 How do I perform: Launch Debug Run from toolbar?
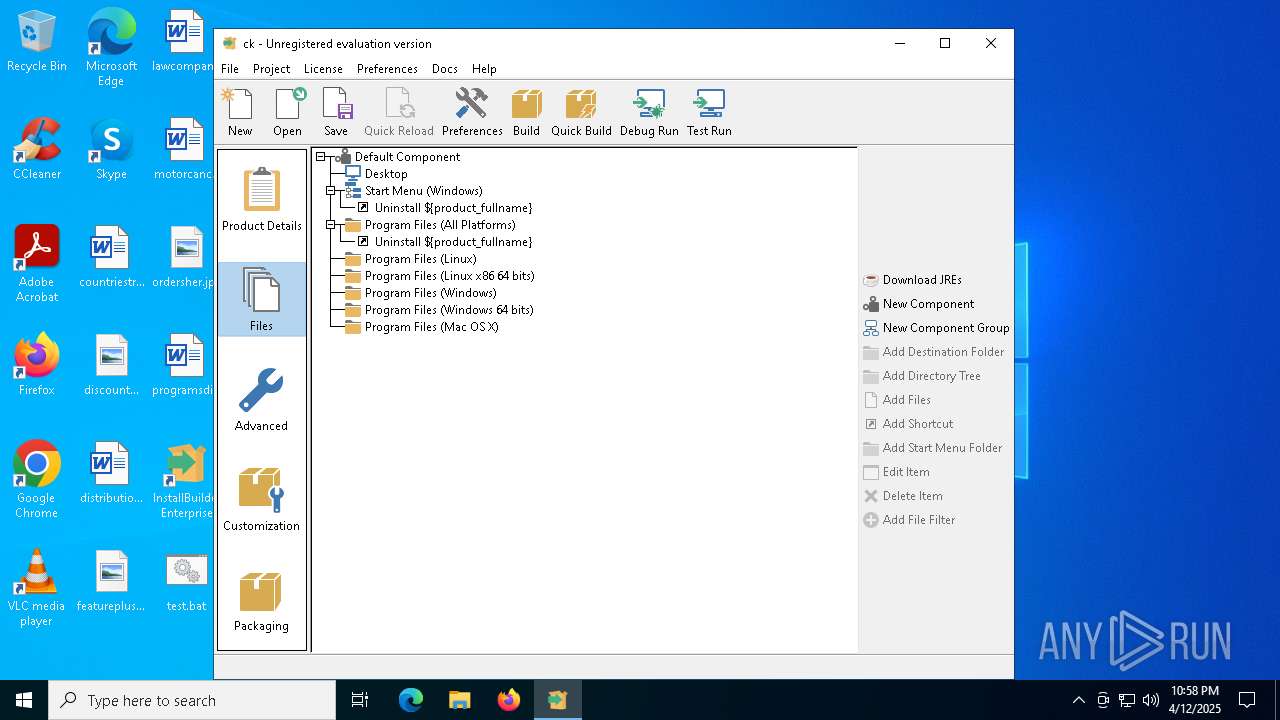(649, 112)
